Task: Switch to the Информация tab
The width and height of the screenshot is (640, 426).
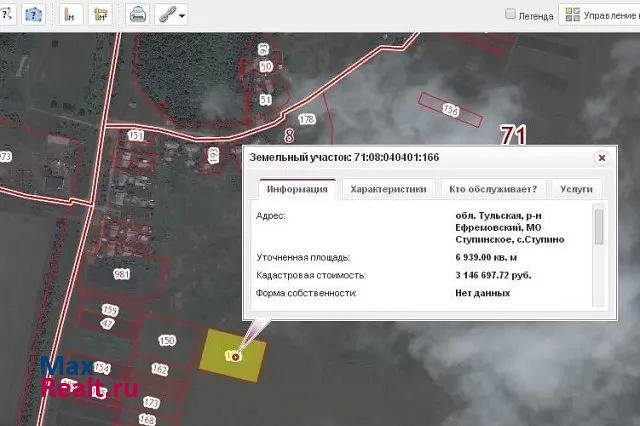Action: 297,188
